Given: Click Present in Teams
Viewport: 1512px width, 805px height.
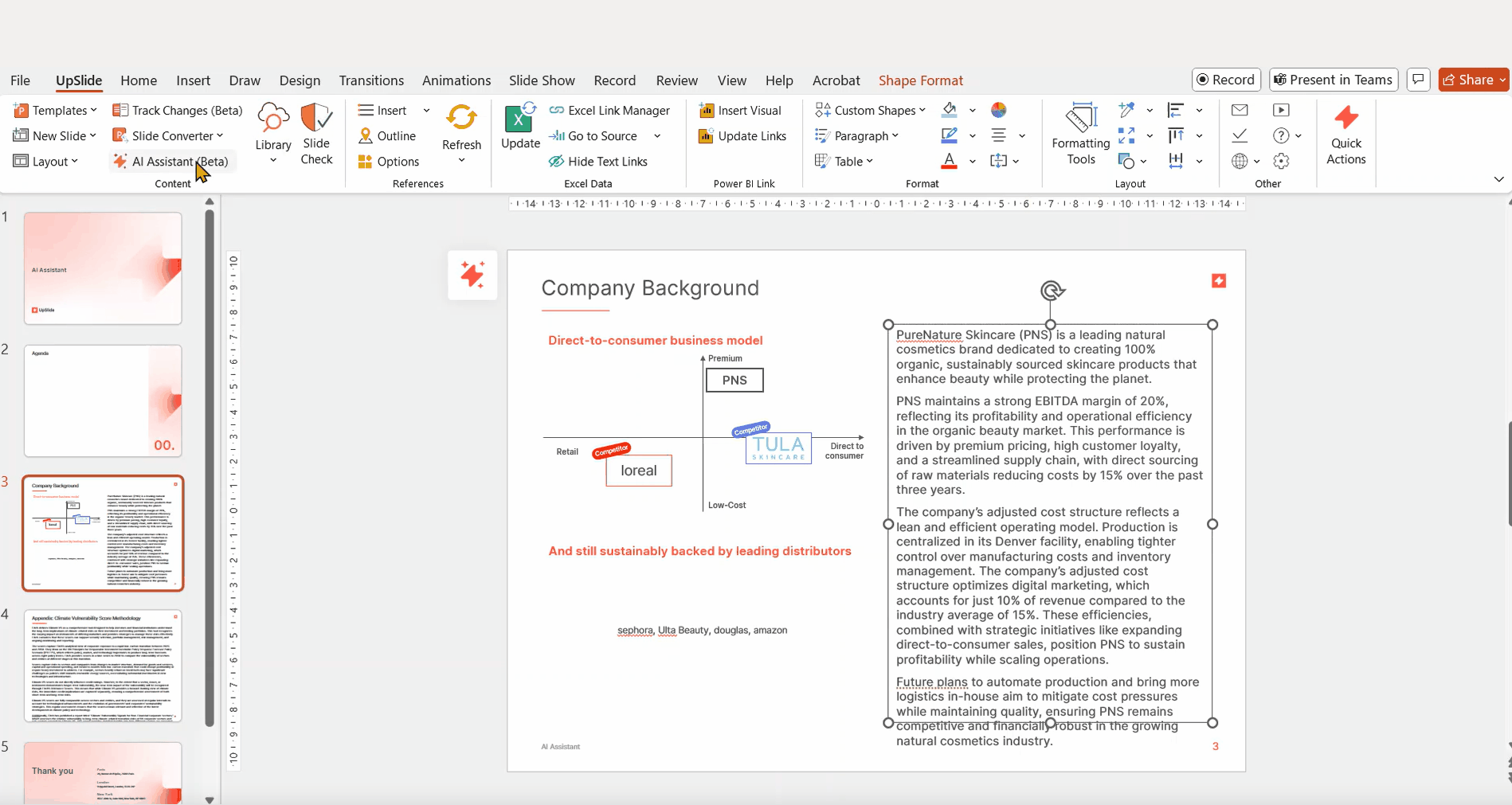Looking at the screenshot, I should (1333, 80).
